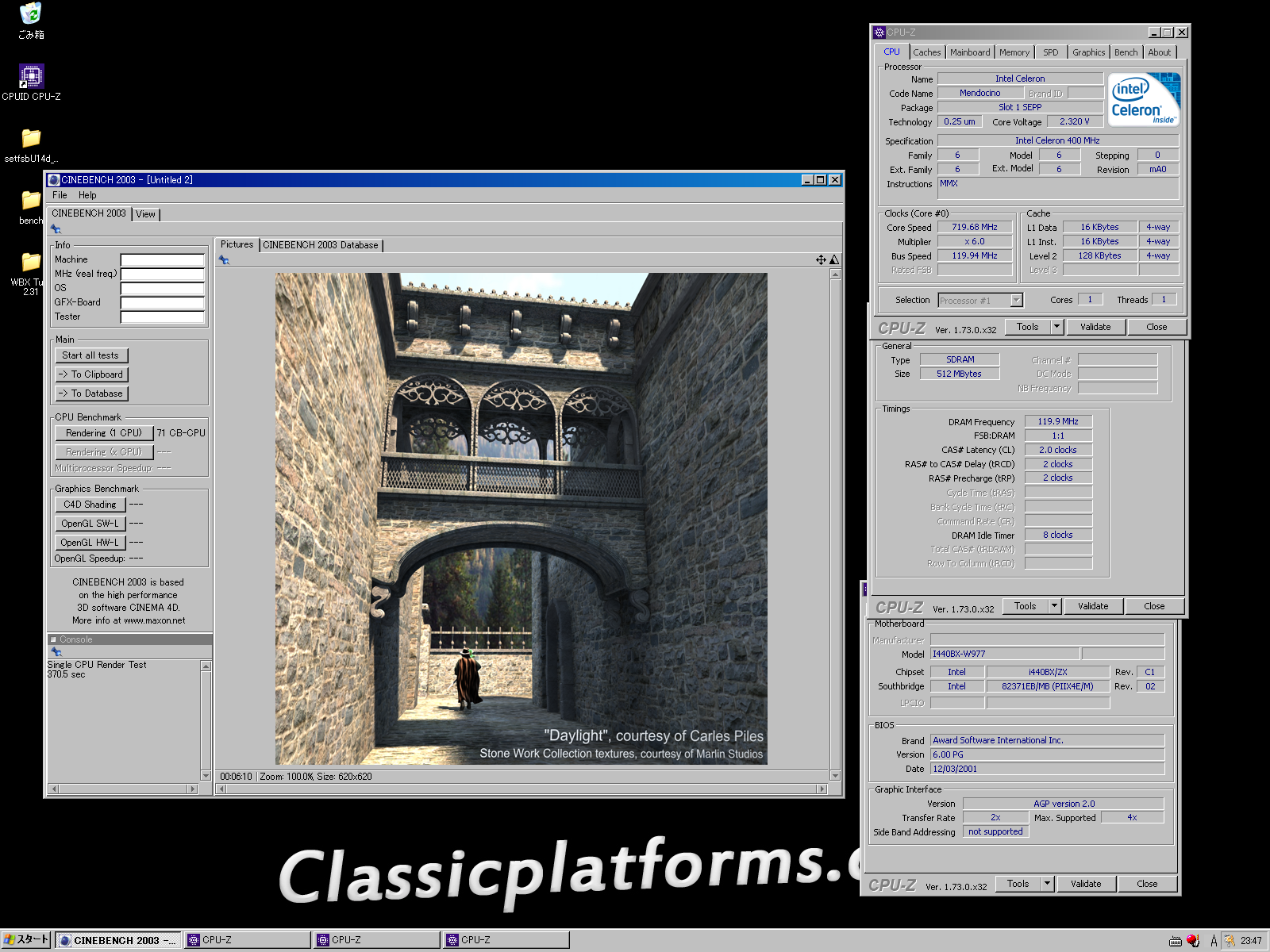Open the bench folder on desktop
Image resolution: width=1270 pixels, height=952 pixels.
pos(31,208)
